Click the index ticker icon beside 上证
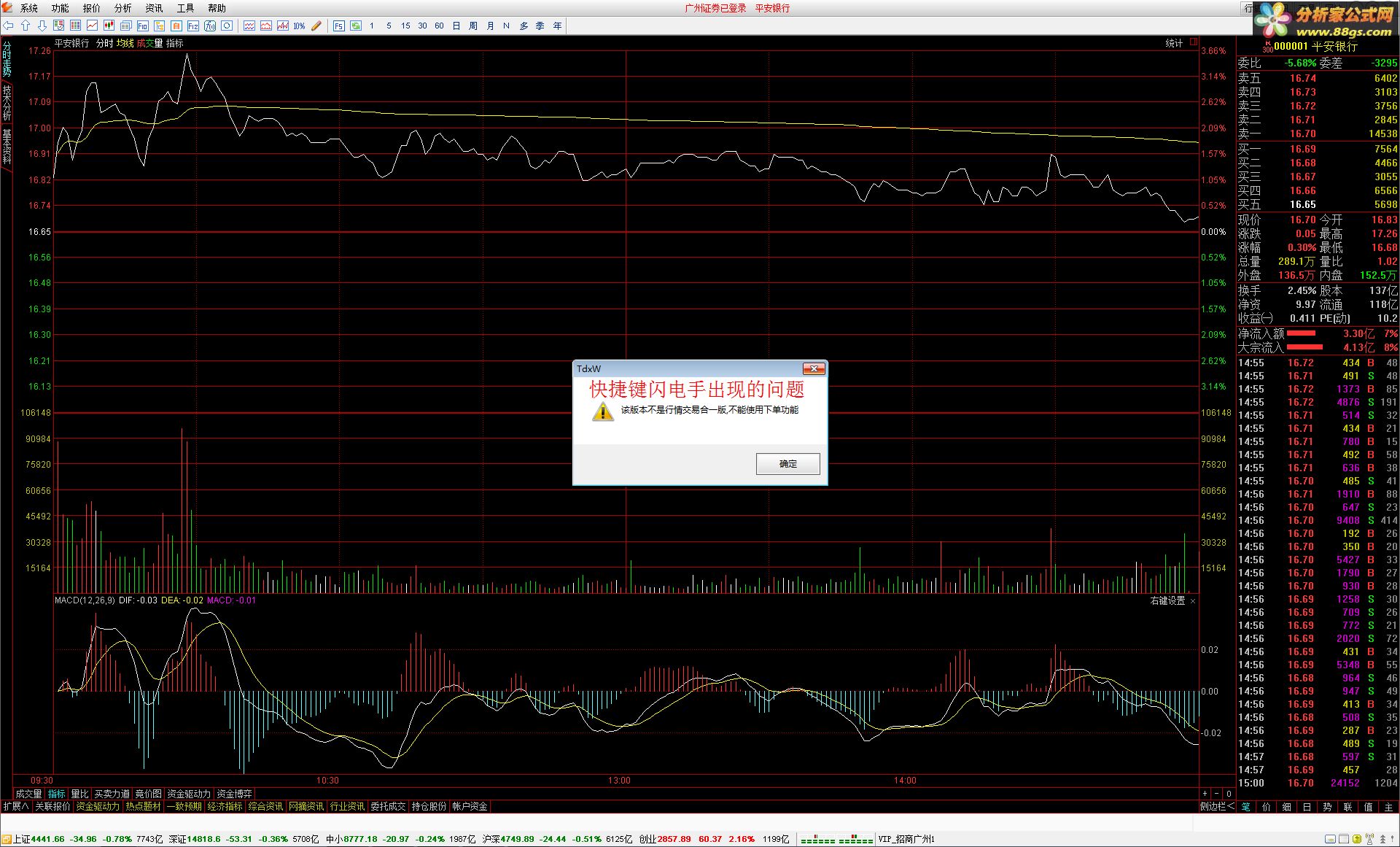This screenshot has height=847, width=1400. [x=7, y=840]
